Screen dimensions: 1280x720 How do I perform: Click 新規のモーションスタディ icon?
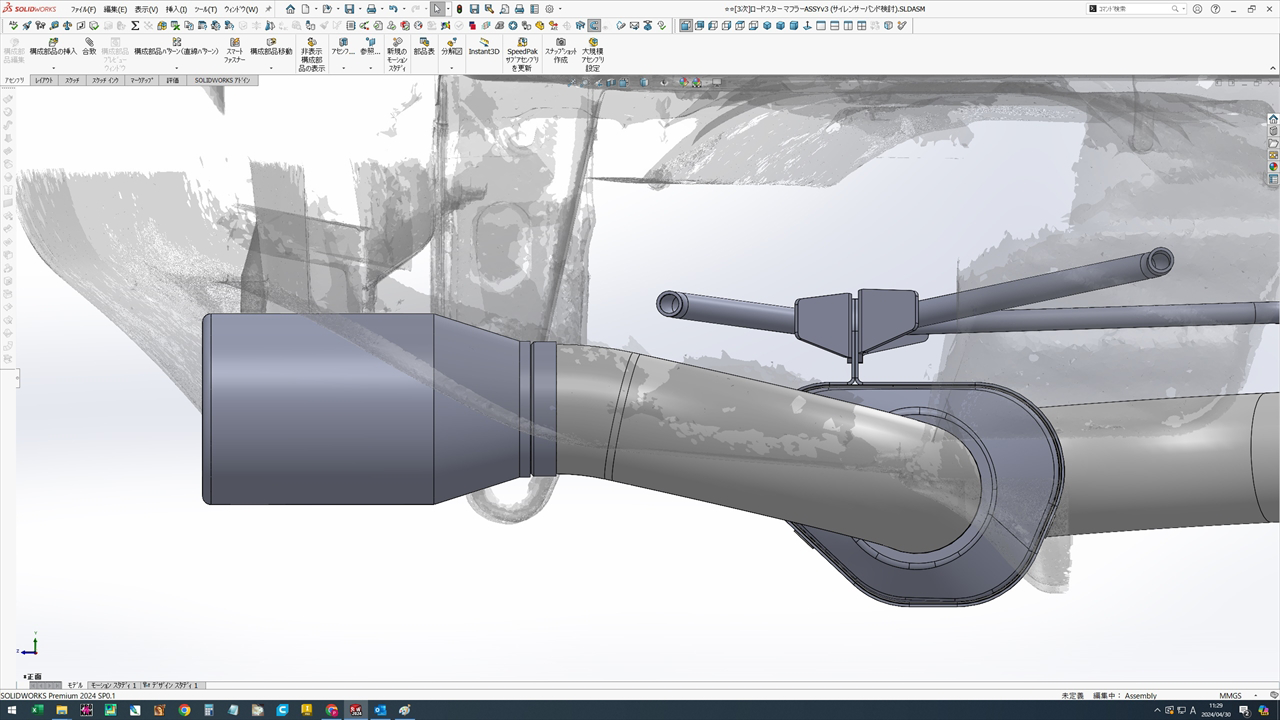(397, 55)
